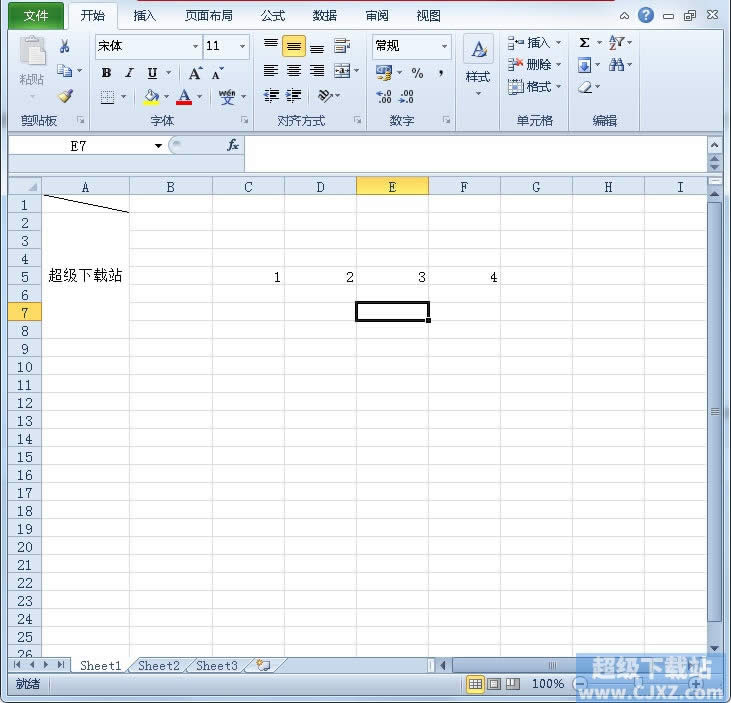Decrease indent of cell text
The width and height of the screenshot is (731, 703).
271,96
